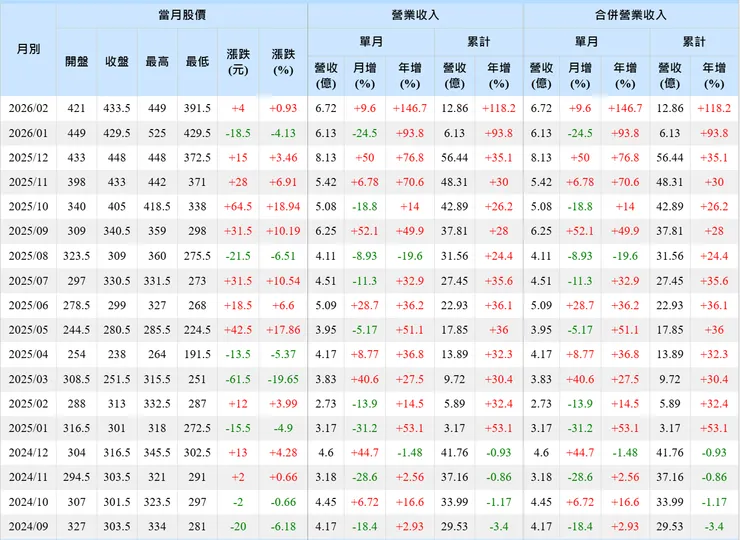This screenshot has height=540, width=740.
Task: Click percent change +10.54 in 2025/07 row
Action: pyautogui.click(x=283, y=281)
